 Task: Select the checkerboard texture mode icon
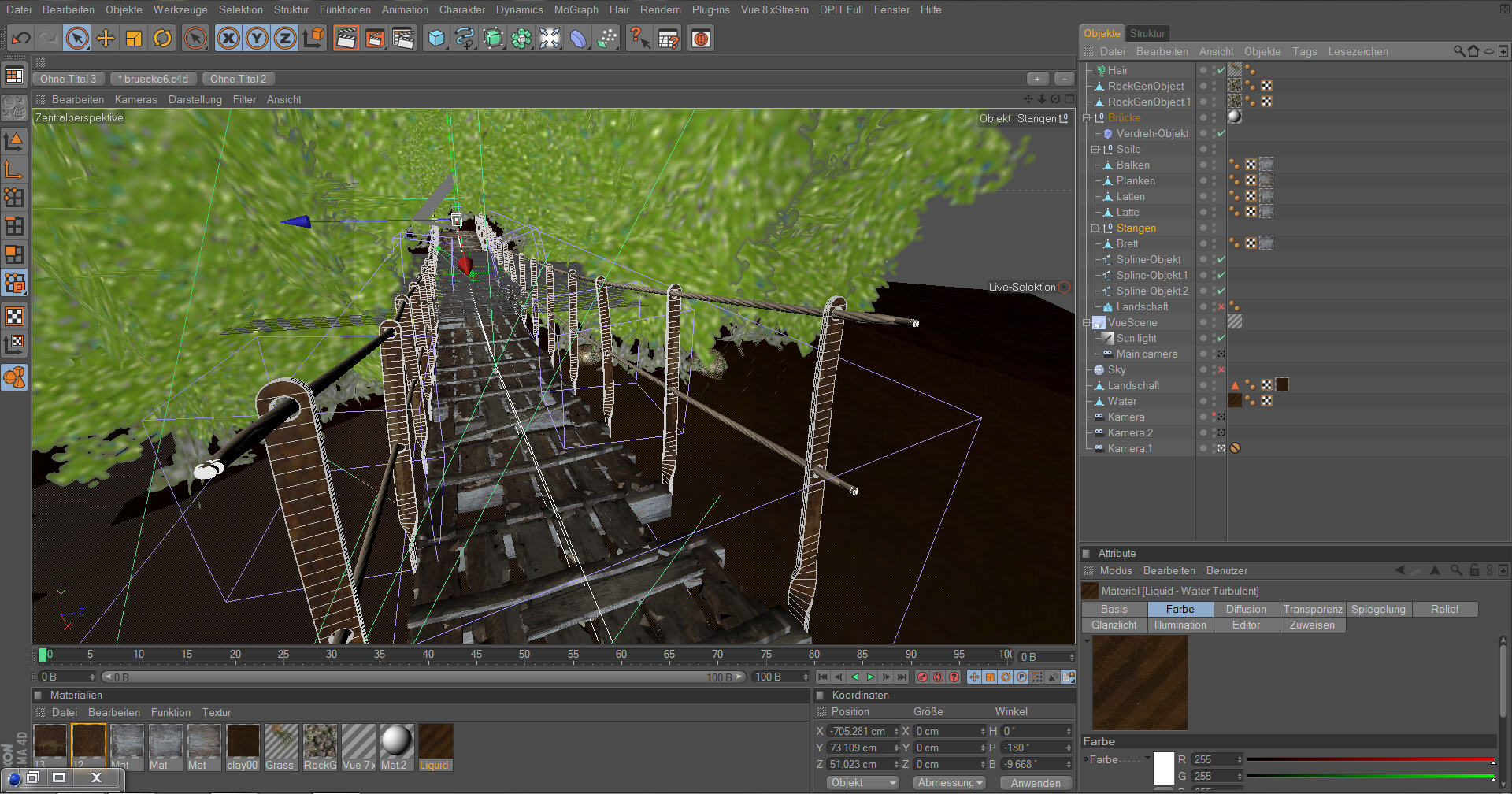pos(14,317)
